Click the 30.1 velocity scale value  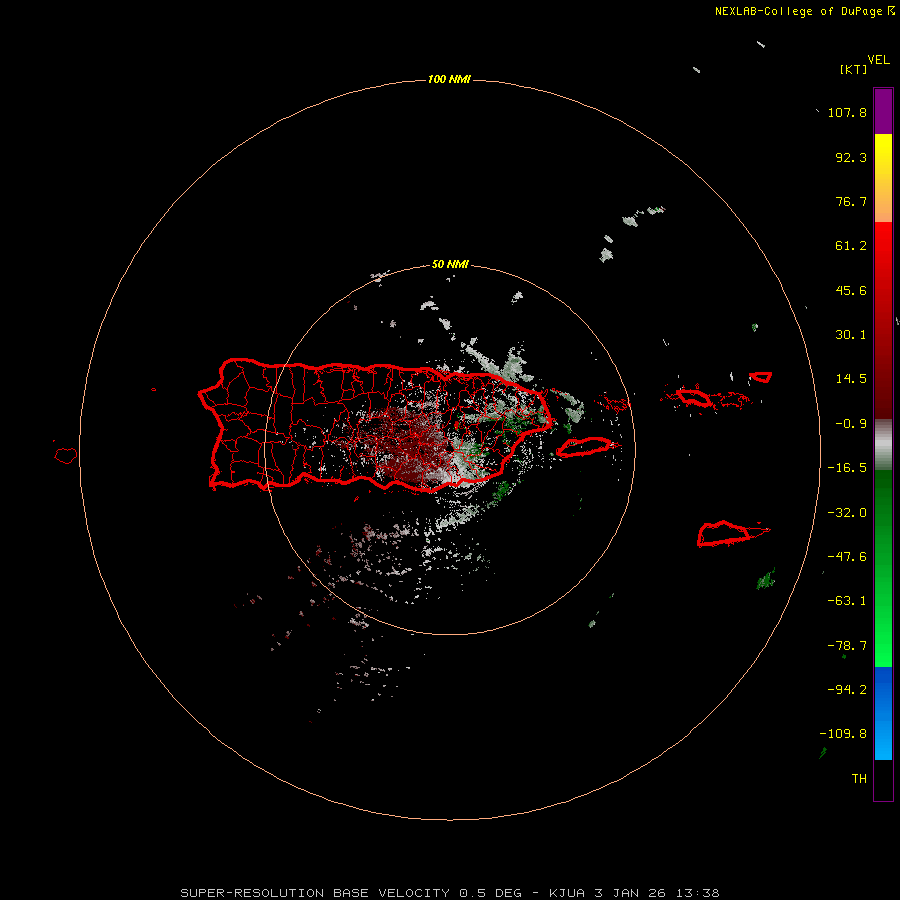click(x=851, y=335)
